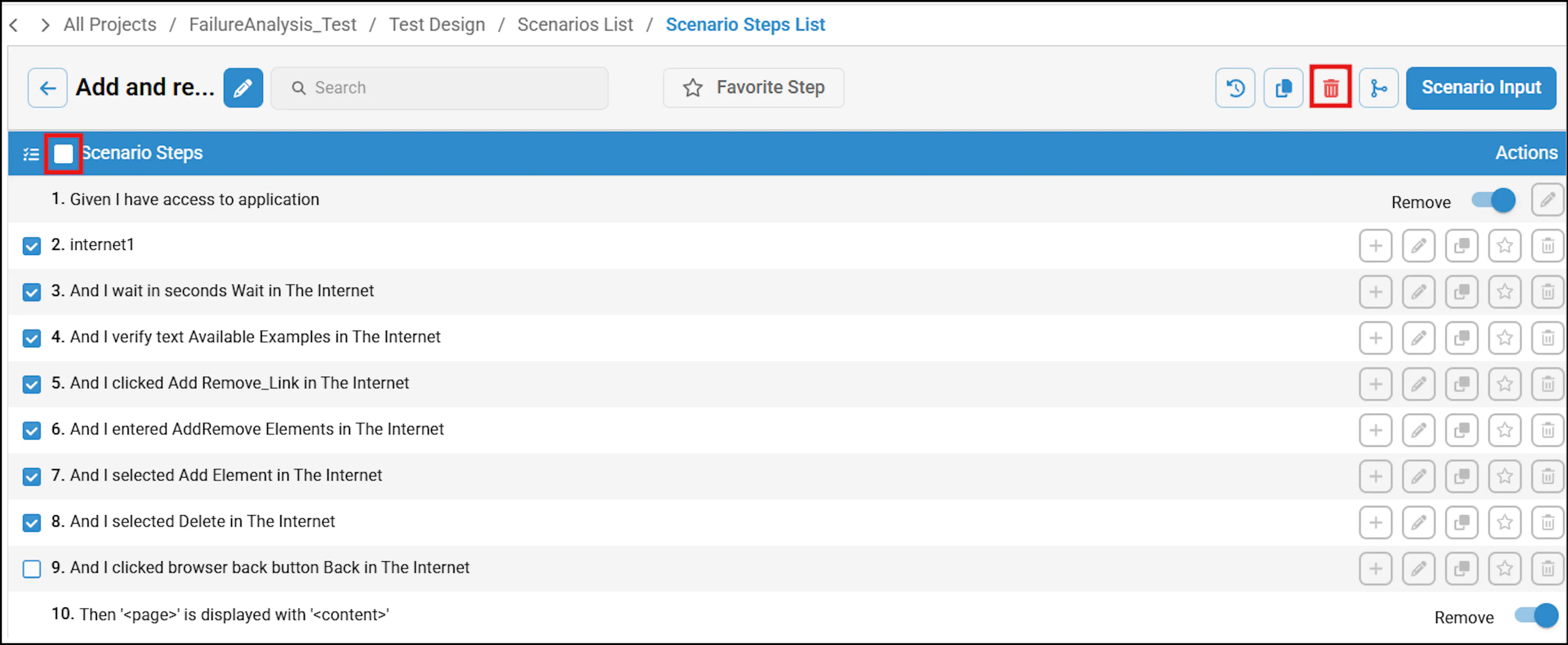Mark step 5 as favorite with star
Viewport: 1568px width, 645px height.
click(1504, 384)
